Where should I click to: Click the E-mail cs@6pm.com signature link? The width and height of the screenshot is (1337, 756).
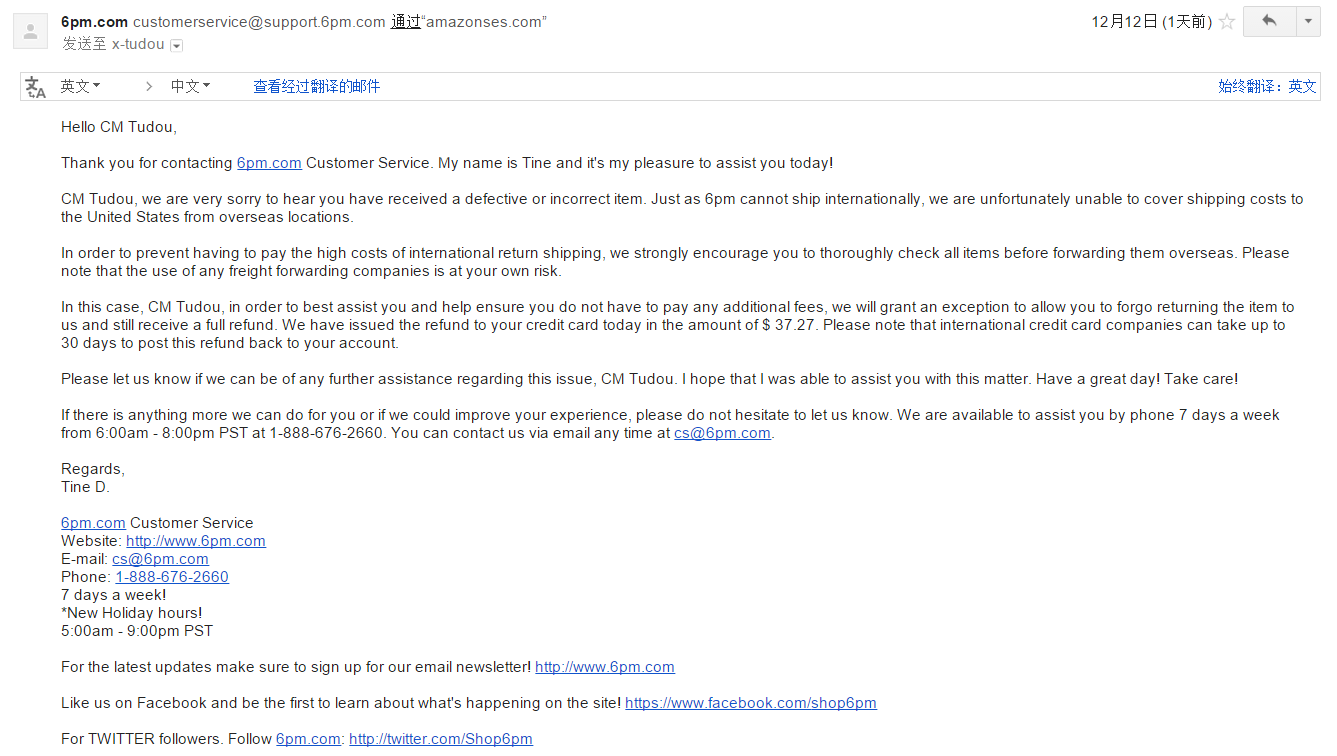pos(160,559)
